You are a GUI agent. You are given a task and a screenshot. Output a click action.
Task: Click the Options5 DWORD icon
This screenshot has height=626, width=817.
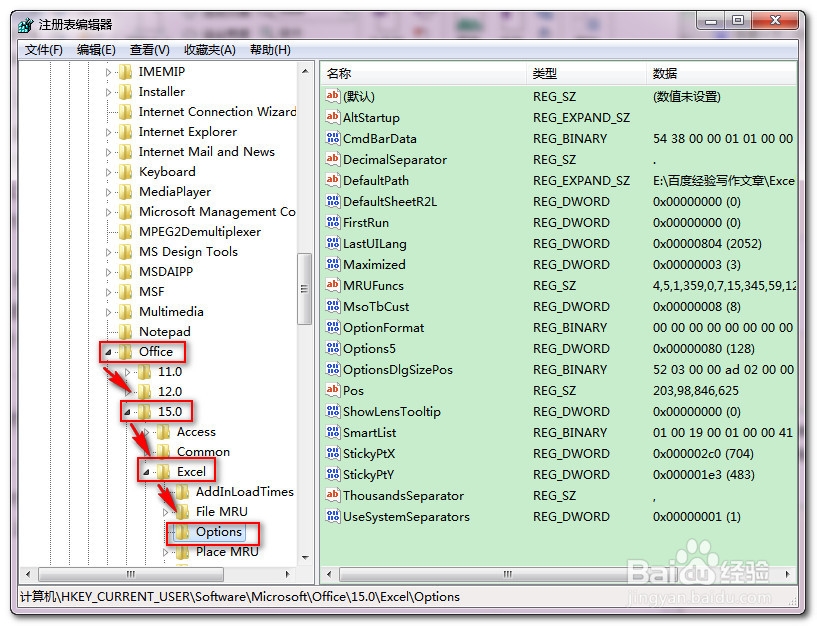tap(332, 348)
